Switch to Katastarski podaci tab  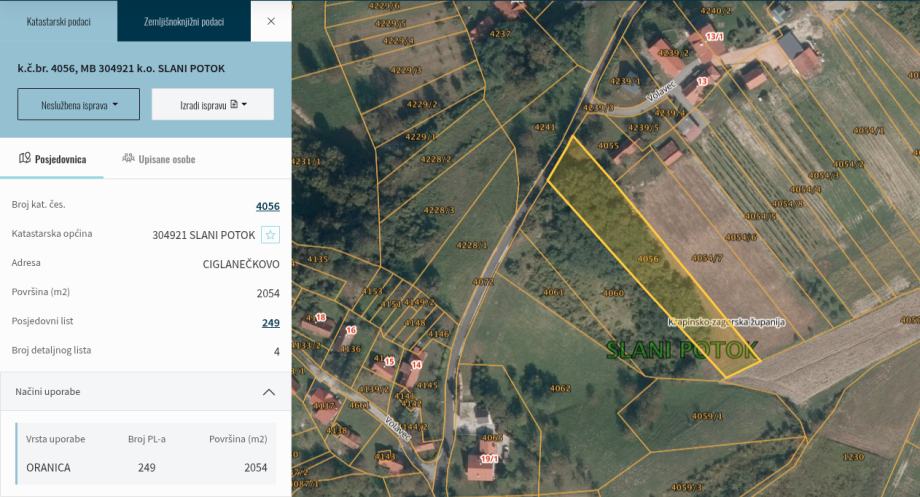coord(59,21)
